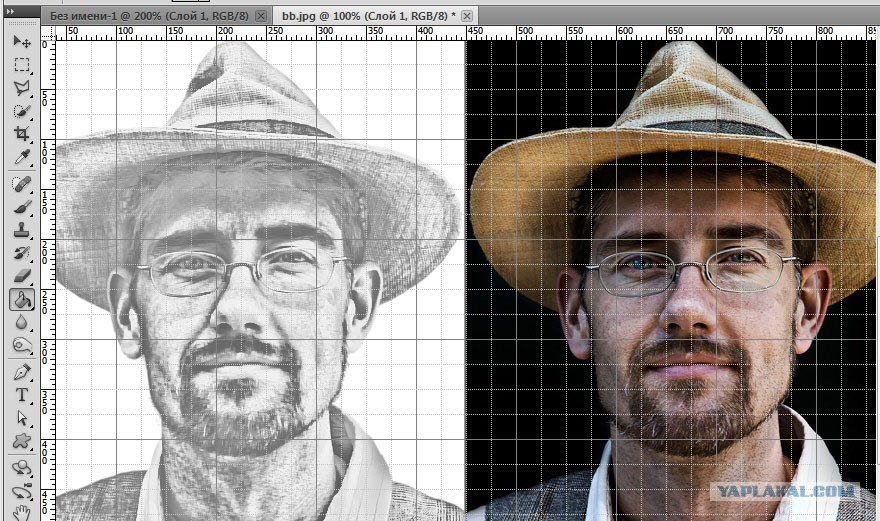Select the Horizontal Type tool
Image resolution: width=880 pixels, height=521 pixels.
point(22,395)
